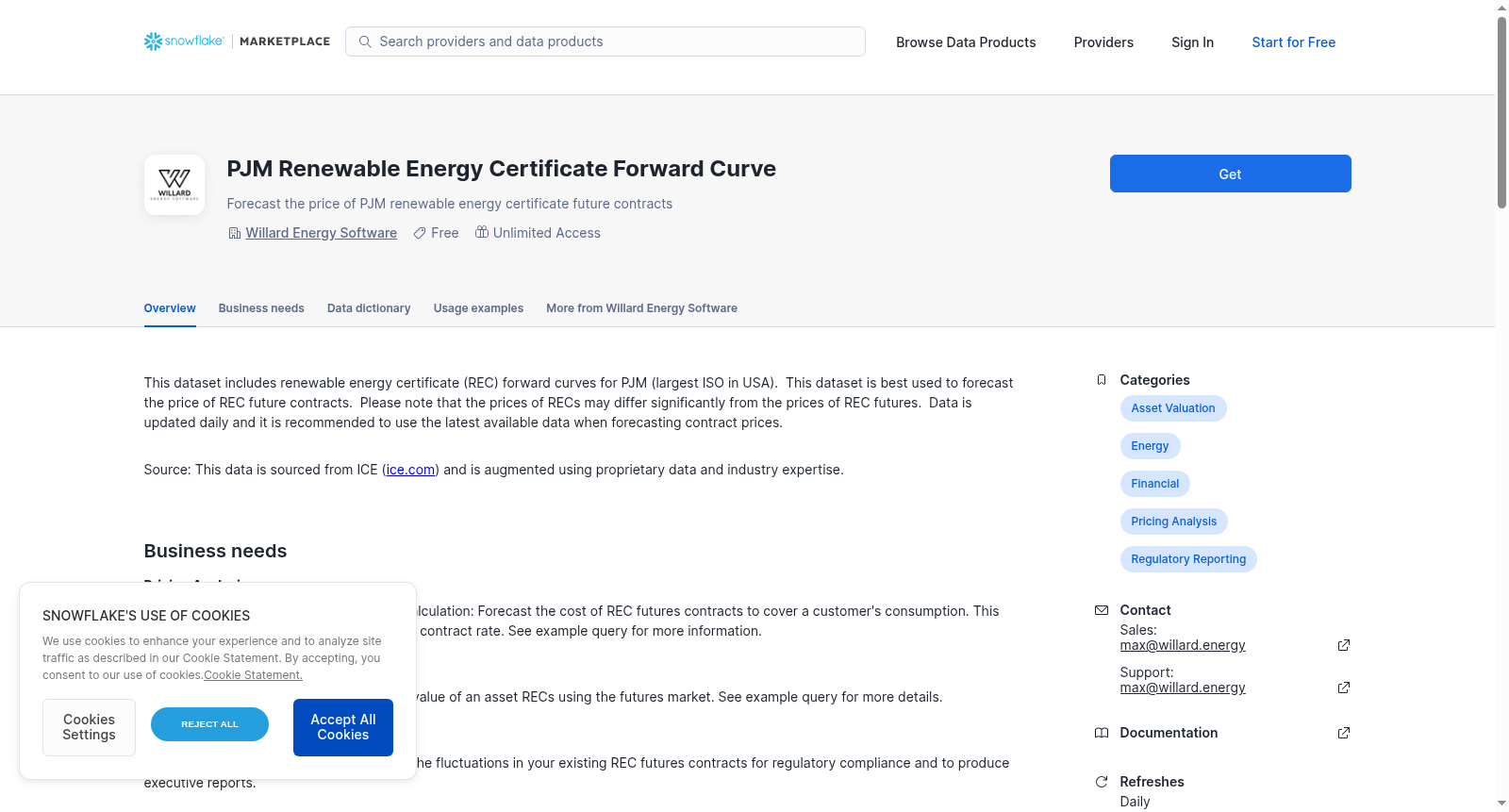Click the blue Get button
The height and width of the screenshot is (812, 1509).
[1230, 174]
